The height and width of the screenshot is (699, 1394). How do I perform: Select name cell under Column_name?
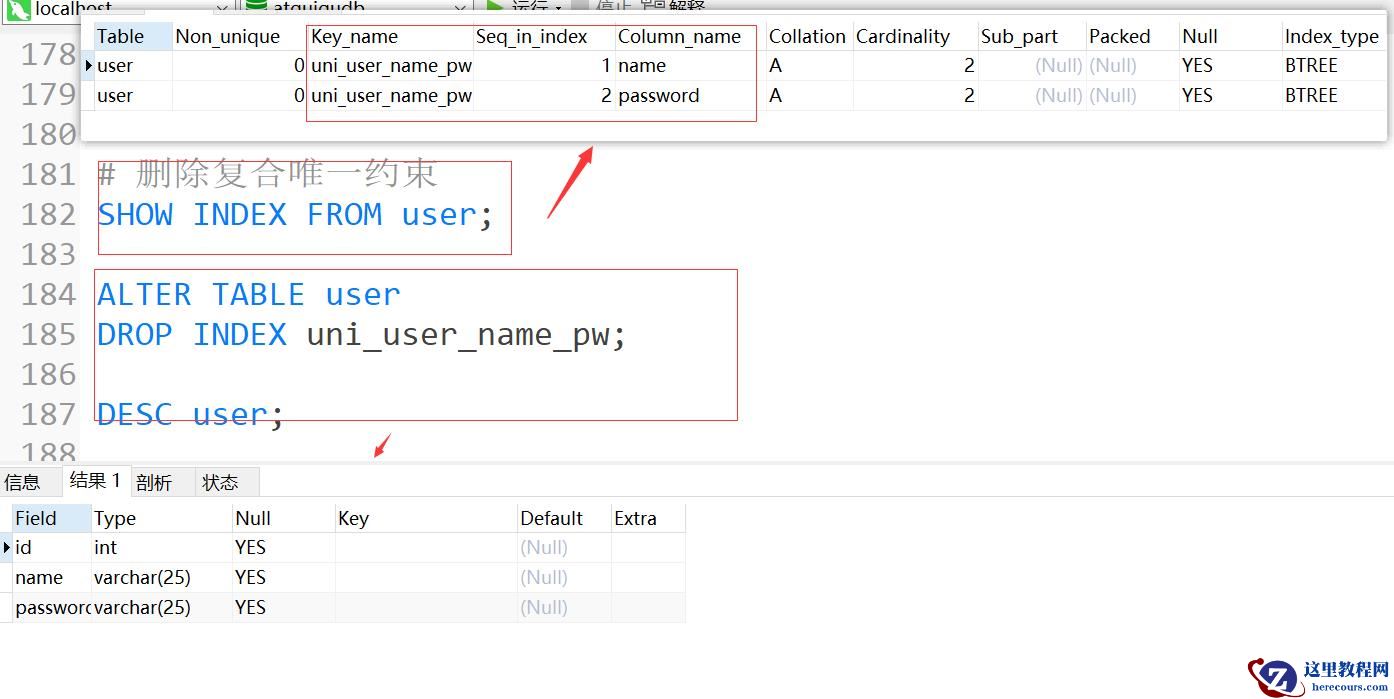tap(690, 66)
